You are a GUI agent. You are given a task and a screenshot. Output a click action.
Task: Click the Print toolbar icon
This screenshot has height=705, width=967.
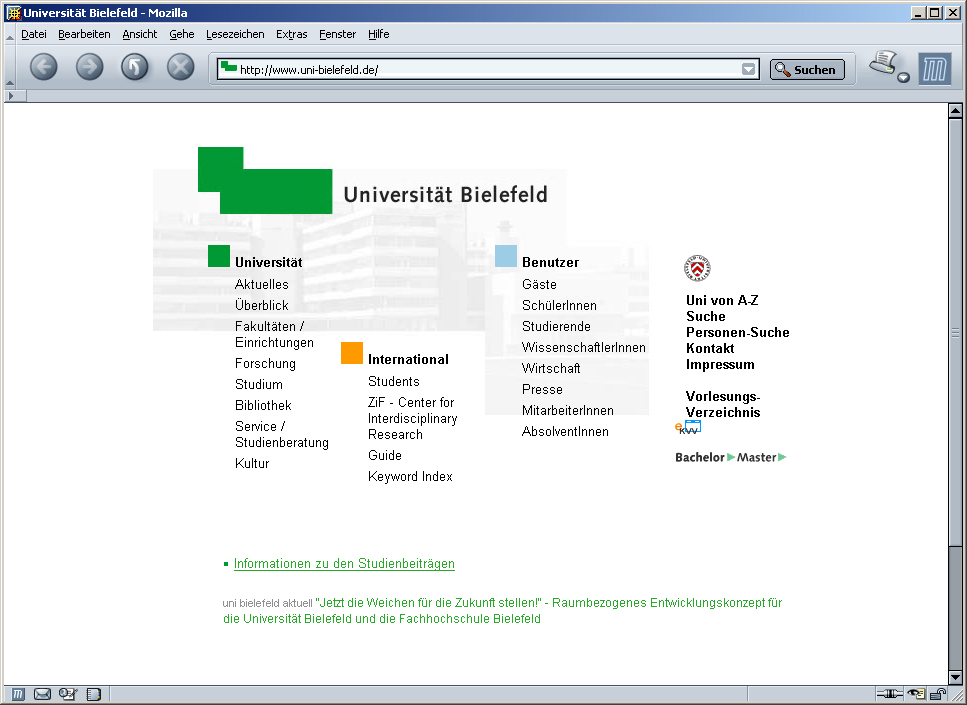(884, 65)
